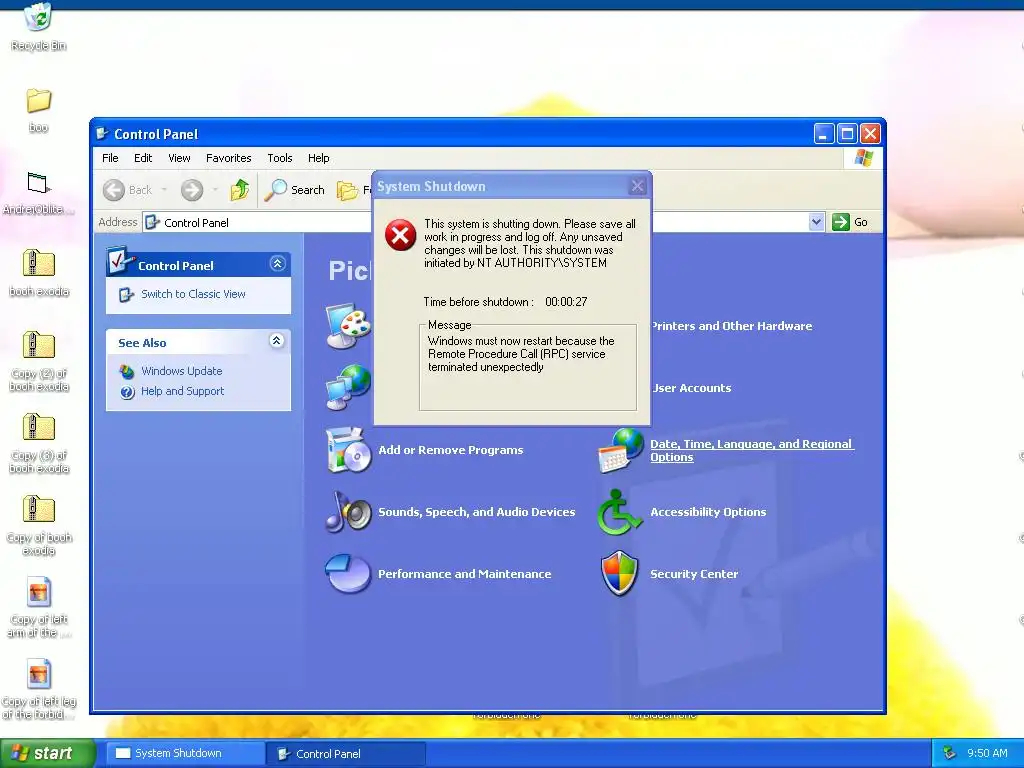Open User Accounts category link
This screenshot has width=1024, height=768.
point(692,388)
